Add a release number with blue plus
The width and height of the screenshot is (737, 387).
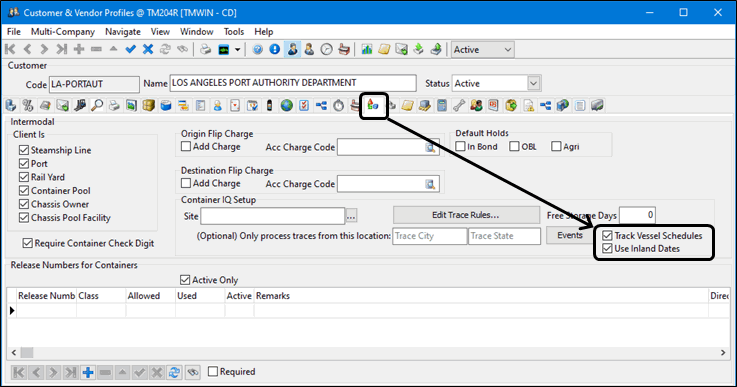coord(88,372)
